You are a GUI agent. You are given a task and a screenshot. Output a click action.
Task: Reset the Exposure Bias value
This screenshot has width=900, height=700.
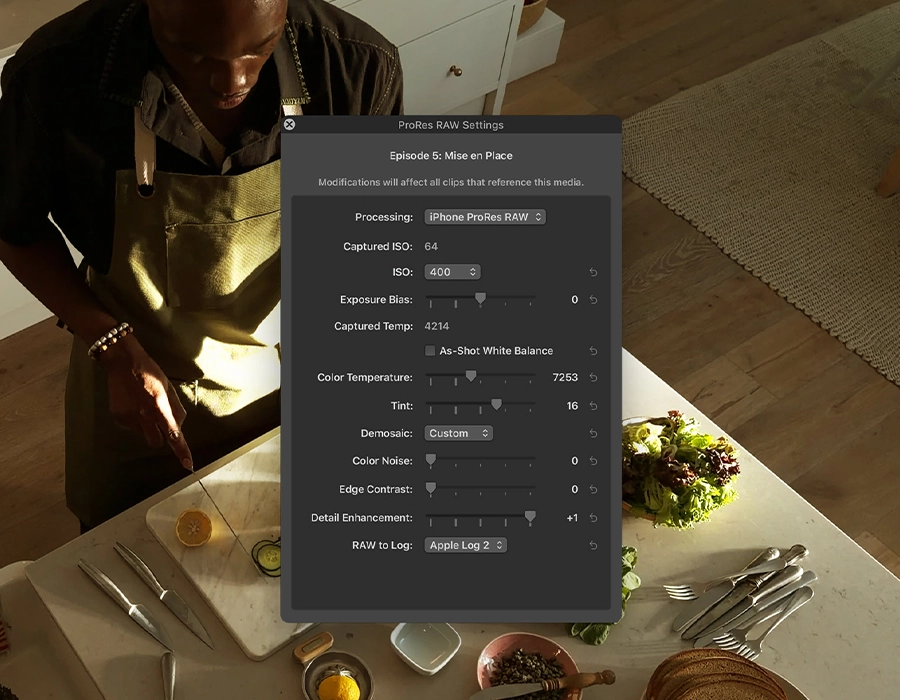tap(593, 300)
